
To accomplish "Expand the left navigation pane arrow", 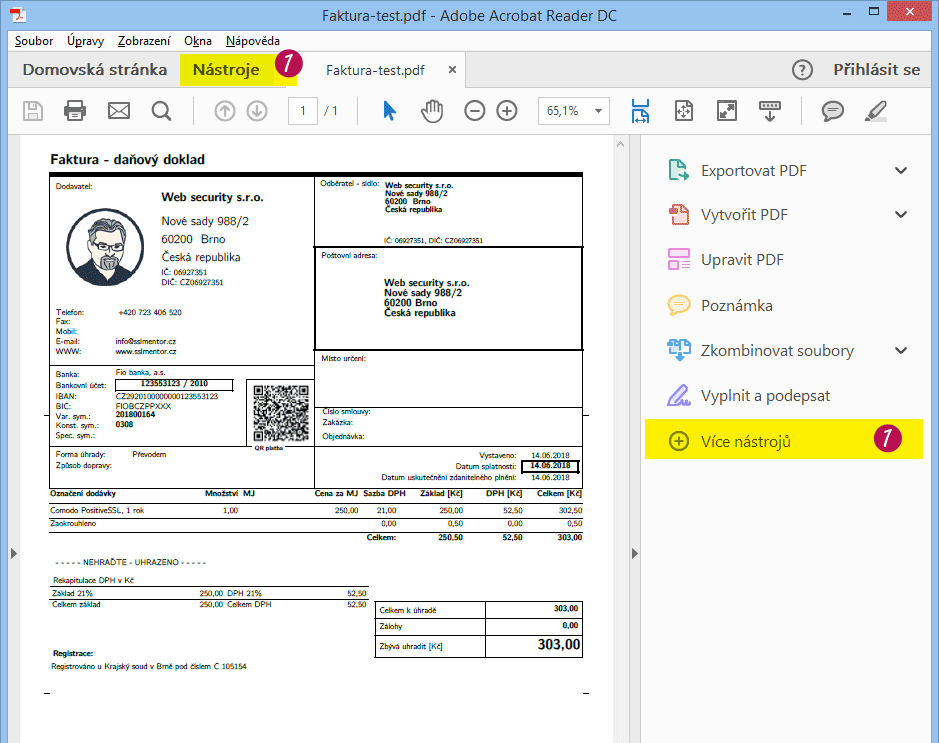I will 14,553.
